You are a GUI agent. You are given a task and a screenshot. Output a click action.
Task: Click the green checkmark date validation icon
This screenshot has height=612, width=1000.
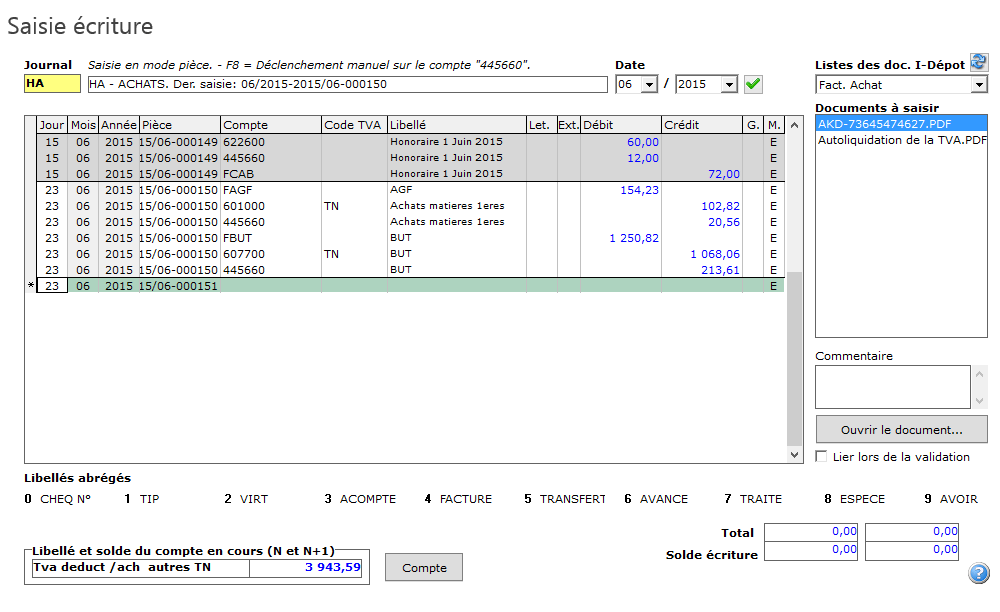coord(753,85)
